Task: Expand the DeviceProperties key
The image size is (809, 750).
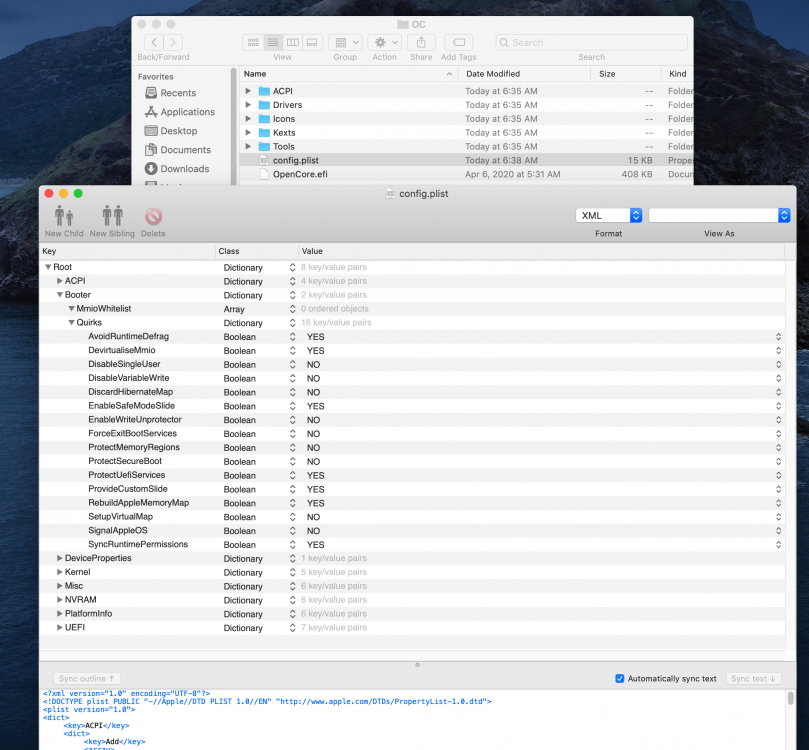Action: [60, 558]
